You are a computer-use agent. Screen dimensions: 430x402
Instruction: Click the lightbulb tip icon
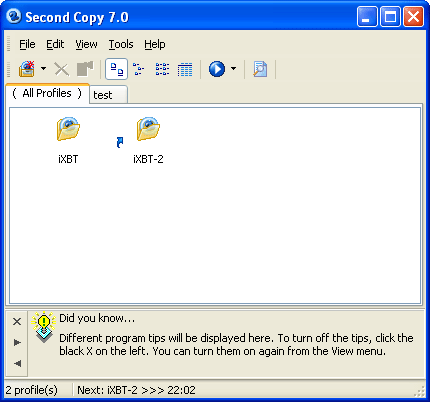pos(44,327)
